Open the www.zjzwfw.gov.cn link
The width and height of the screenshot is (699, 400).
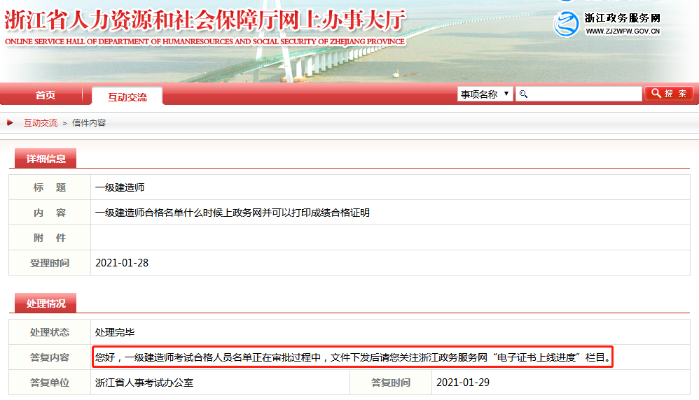pos(622,31)
